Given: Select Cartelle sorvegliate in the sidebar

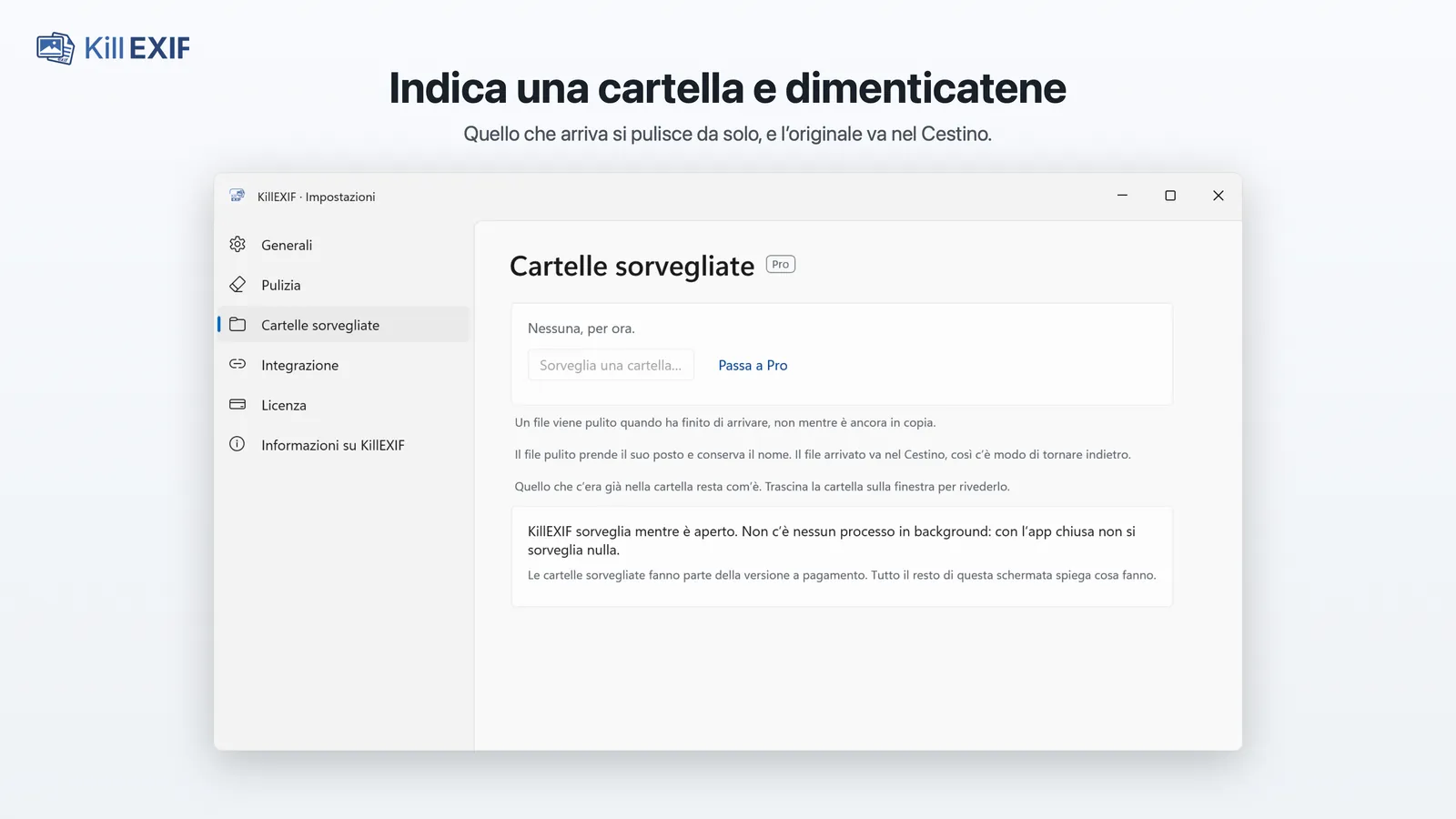Looking at the screenshot, I should [344, 325].
